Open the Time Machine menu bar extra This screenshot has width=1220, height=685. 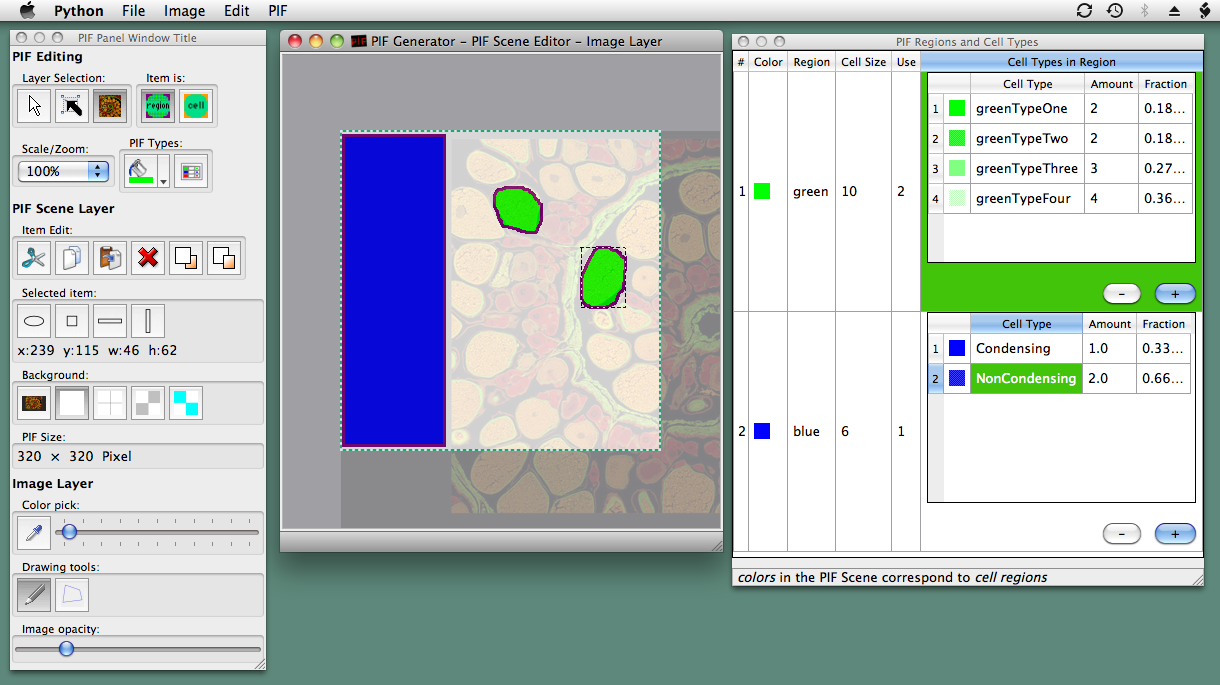coord(1114,11)
